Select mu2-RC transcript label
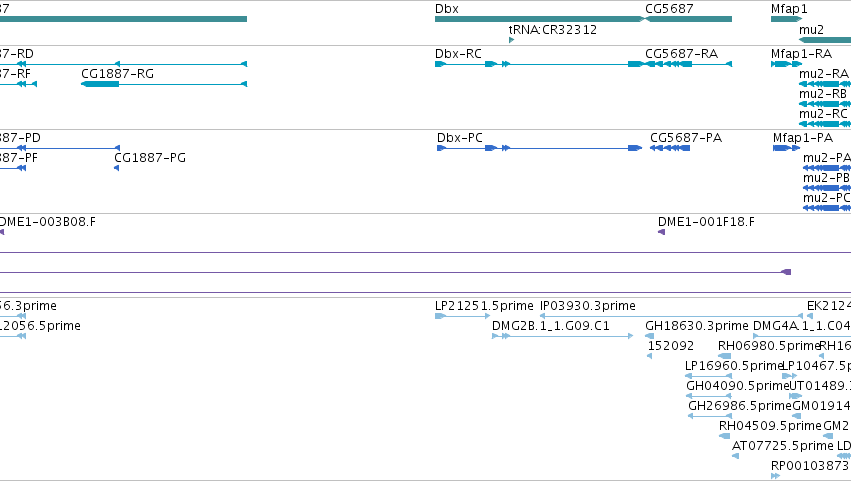851x481 pixels. click(x=823, y=113)
